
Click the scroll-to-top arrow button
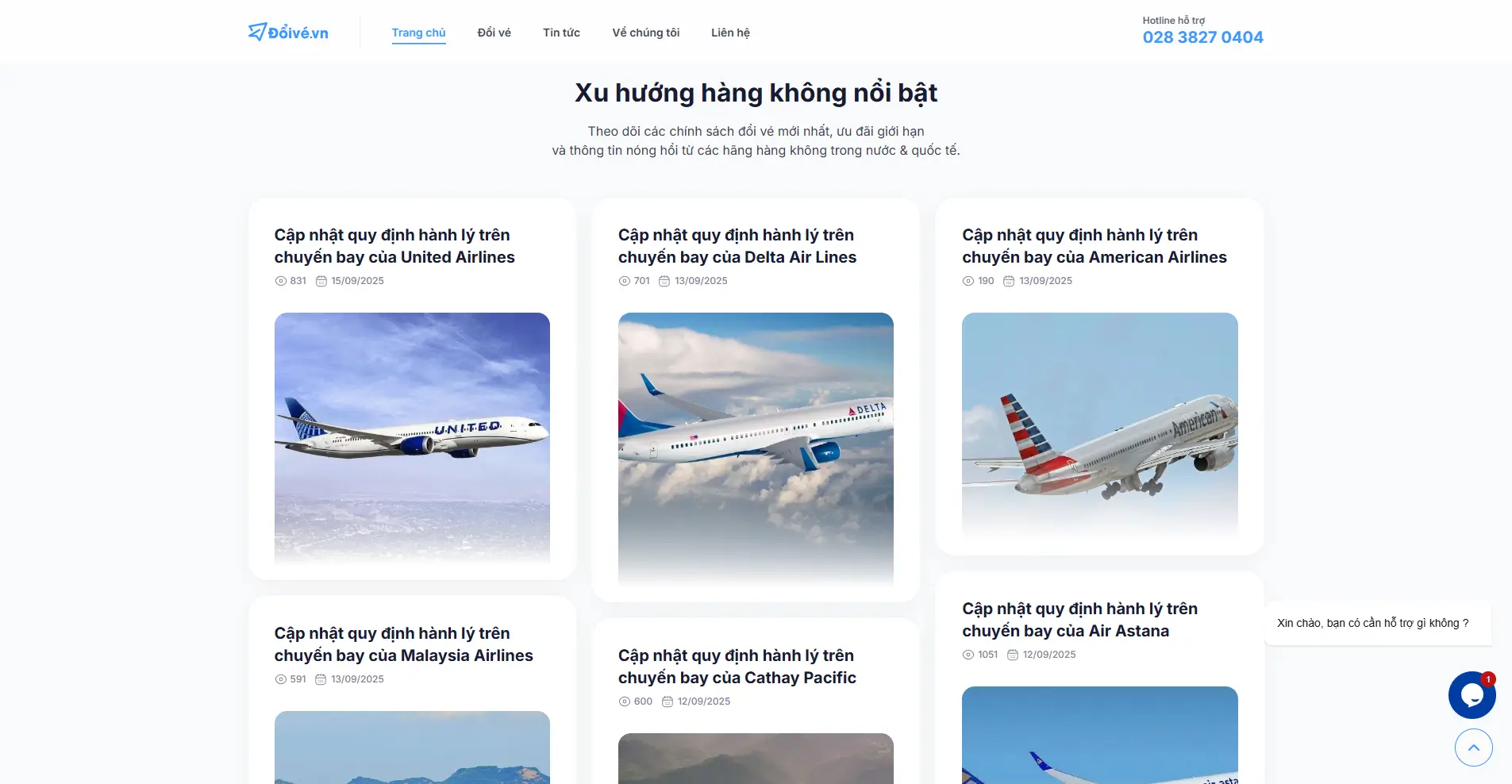(x=1473, y=747)
